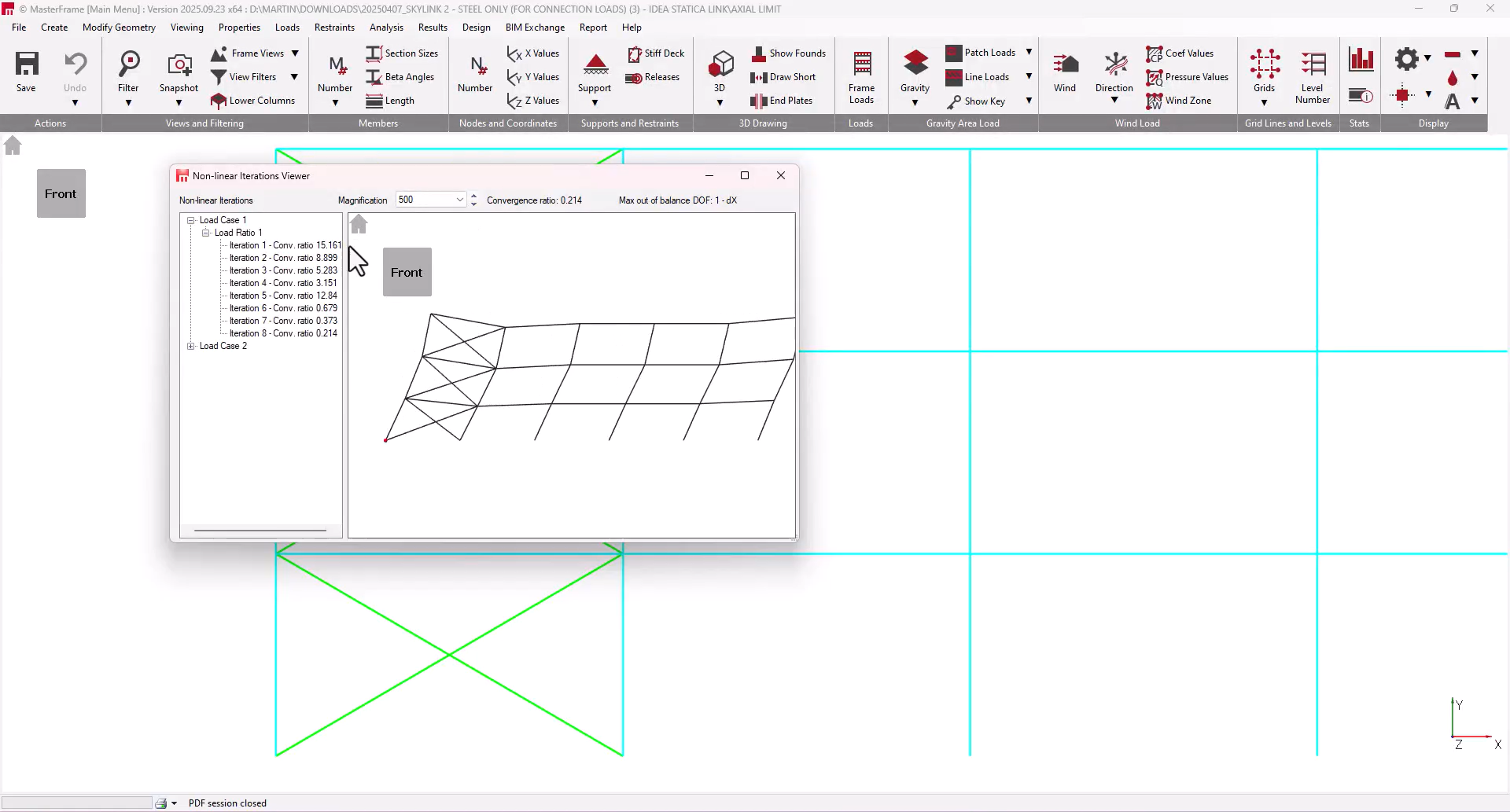
Task: Open the BIM Exchange menu
Action: pos(535,28)
